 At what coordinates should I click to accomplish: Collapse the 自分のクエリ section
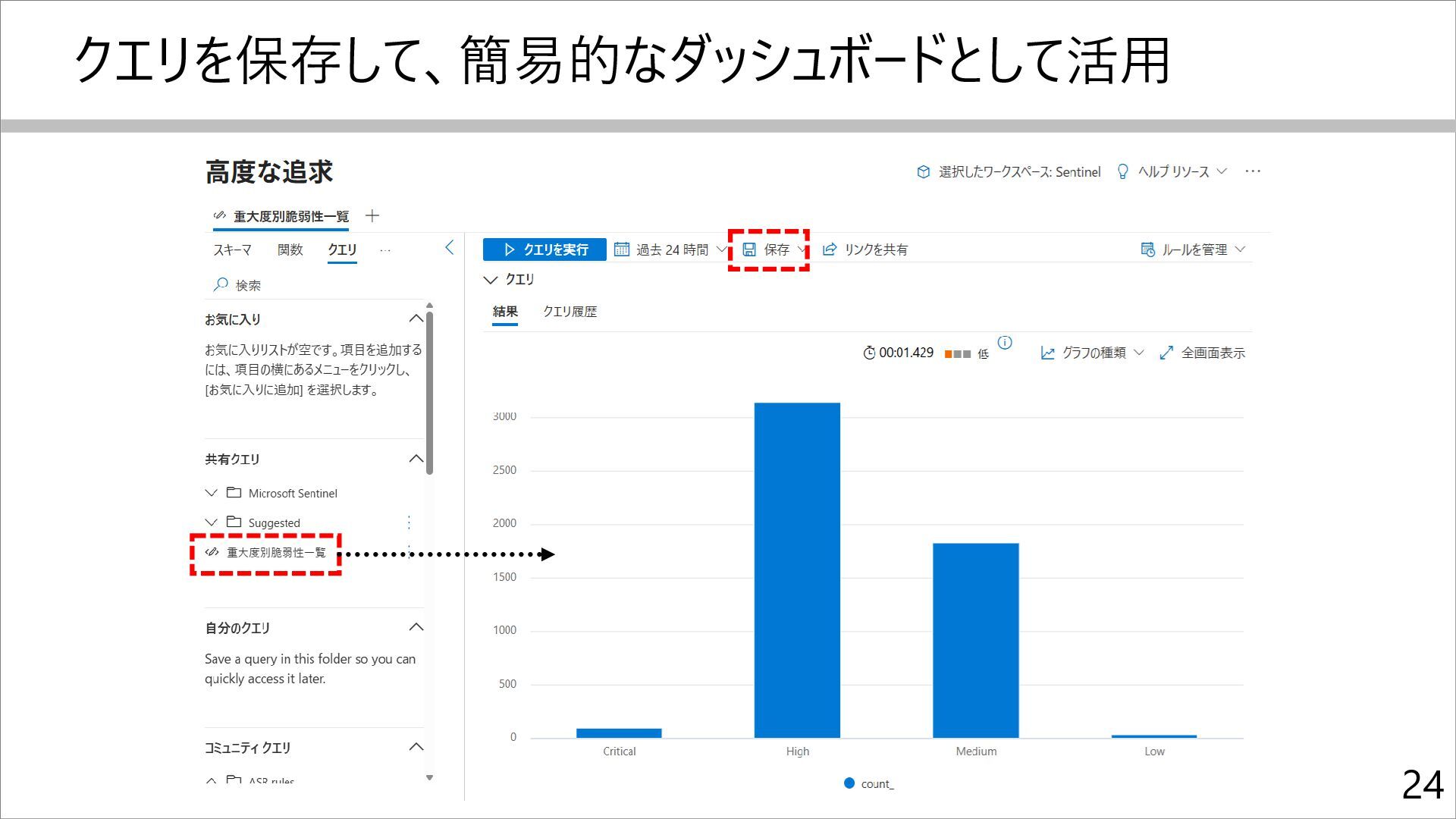(416, 627)
